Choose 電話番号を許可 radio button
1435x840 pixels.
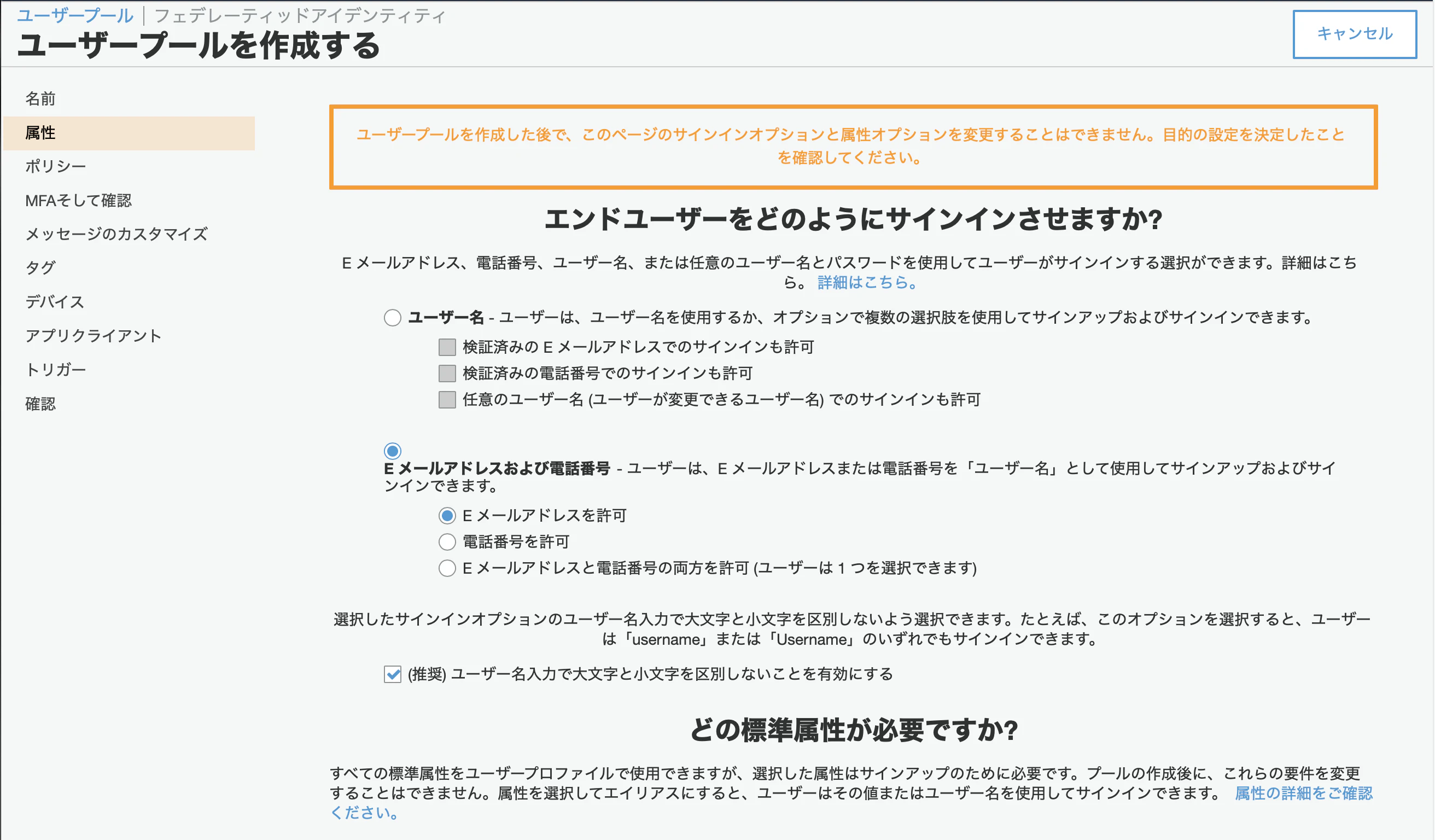click(x=447, y=541)
